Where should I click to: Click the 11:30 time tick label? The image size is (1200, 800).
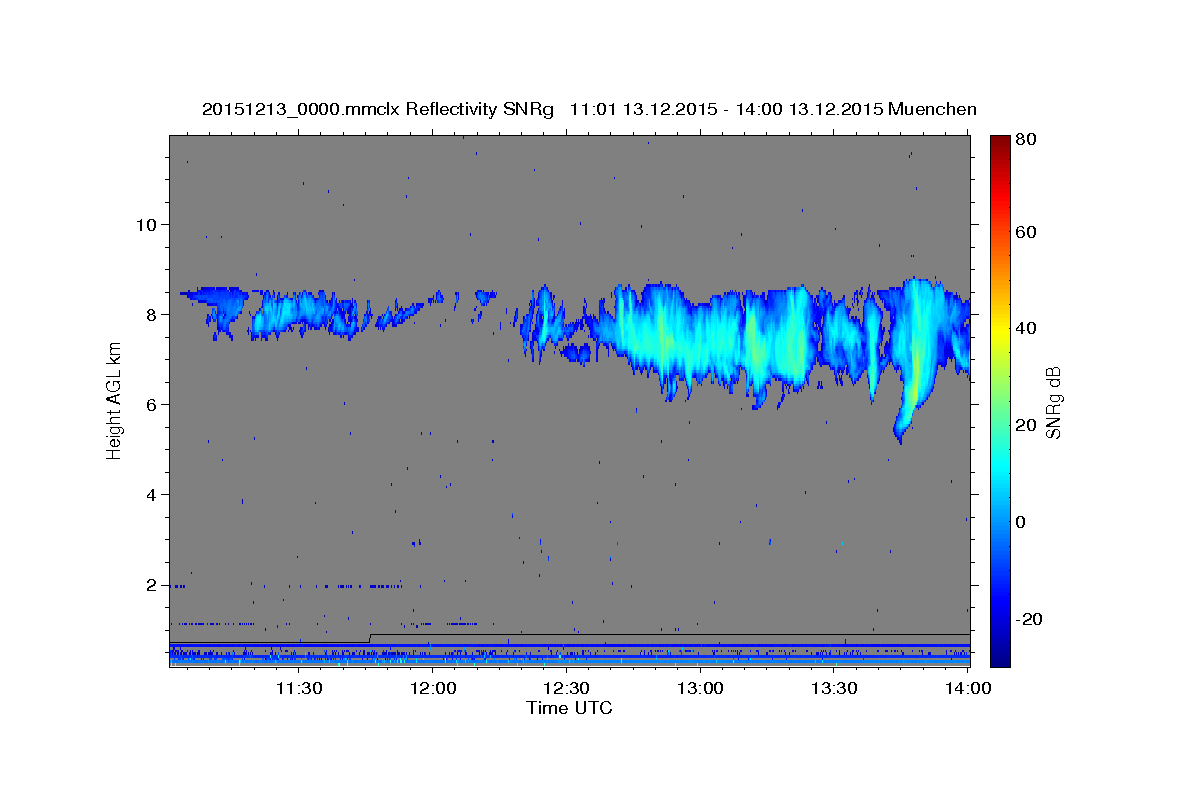(x=299, y=688)
